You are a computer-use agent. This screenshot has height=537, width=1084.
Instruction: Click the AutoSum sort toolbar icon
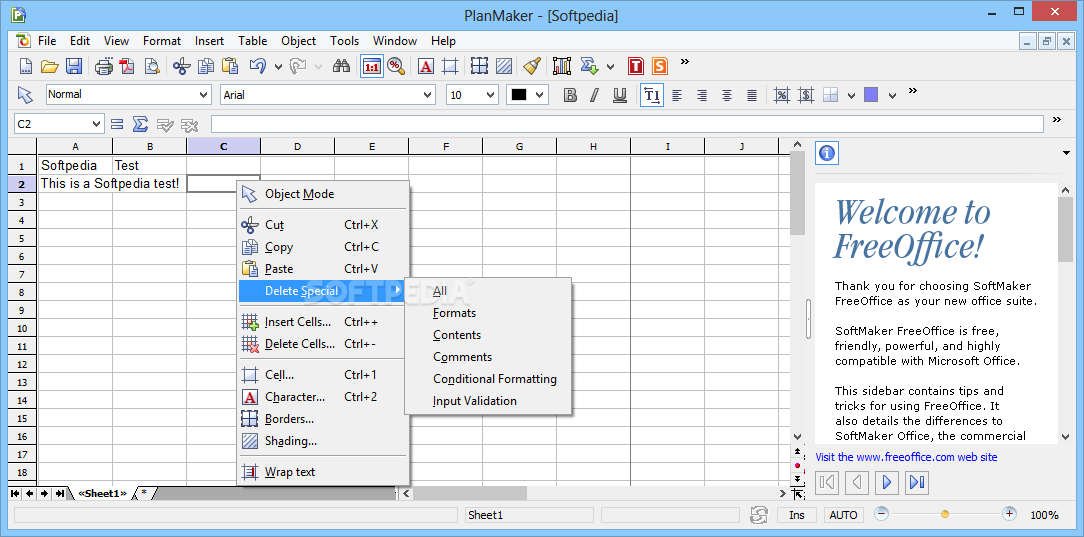(590, 66)
